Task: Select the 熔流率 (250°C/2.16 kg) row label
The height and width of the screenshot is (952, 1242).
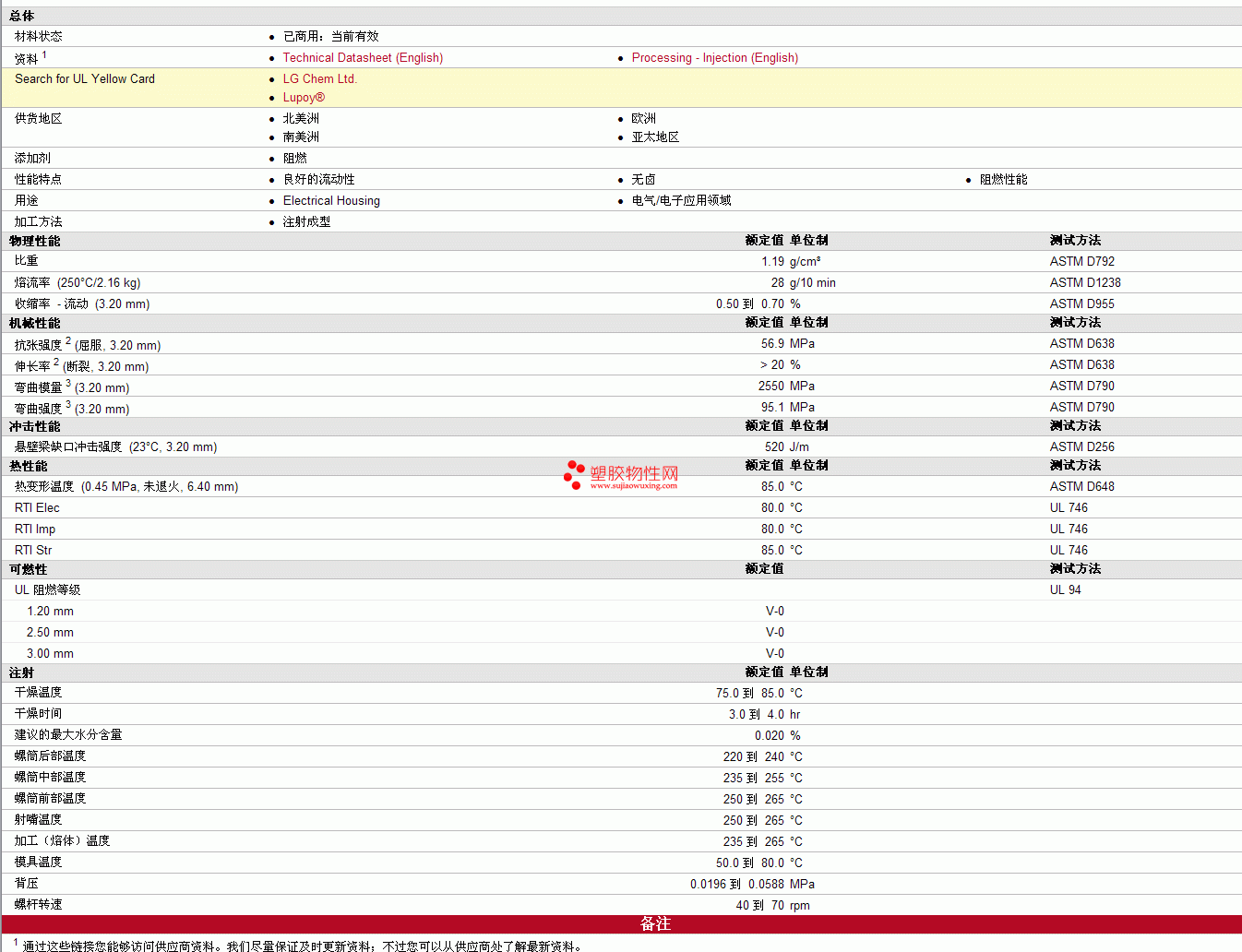Action: pyautogui.click(x=78, y=282)
